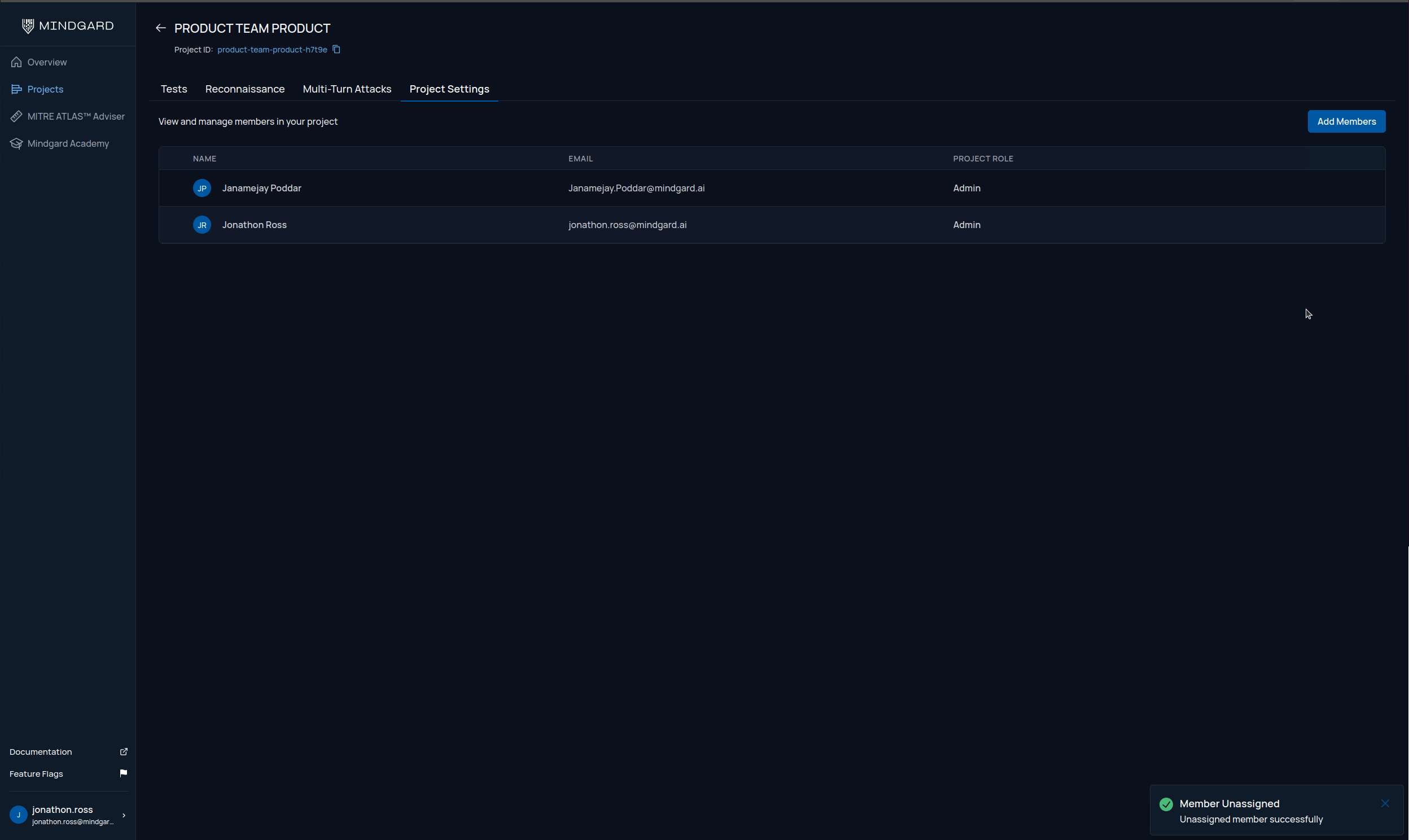
Task: Open the Reconnaissance tab
Action: [x=244, y=89]
